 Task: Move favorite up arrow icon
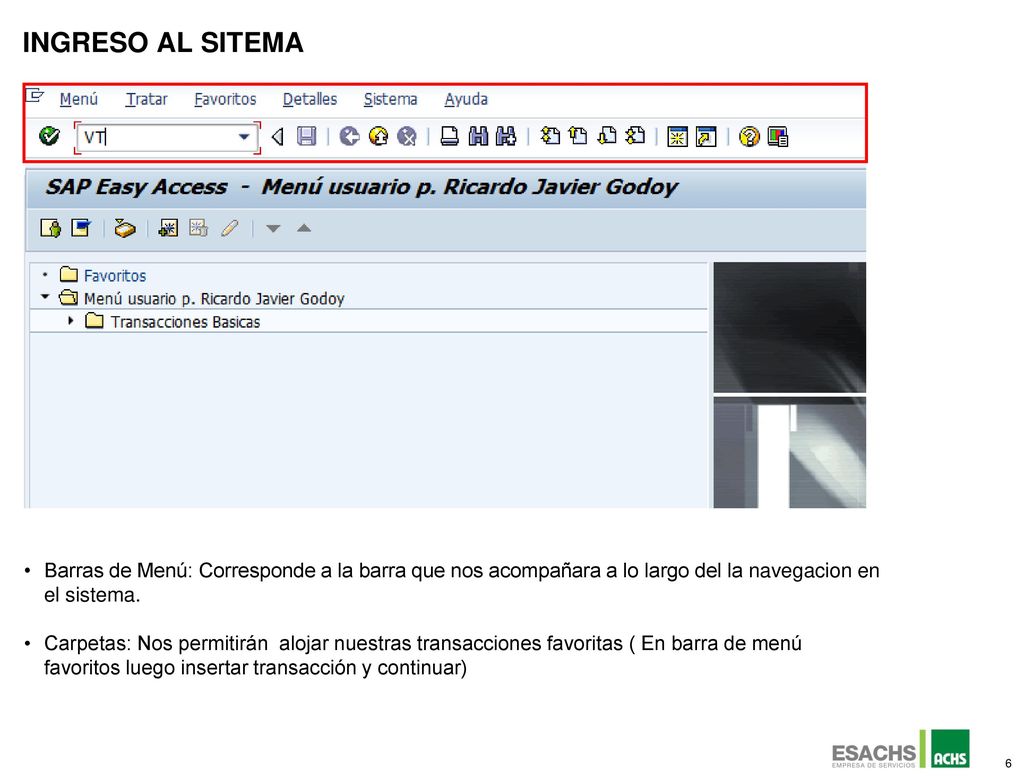[304, 228]
